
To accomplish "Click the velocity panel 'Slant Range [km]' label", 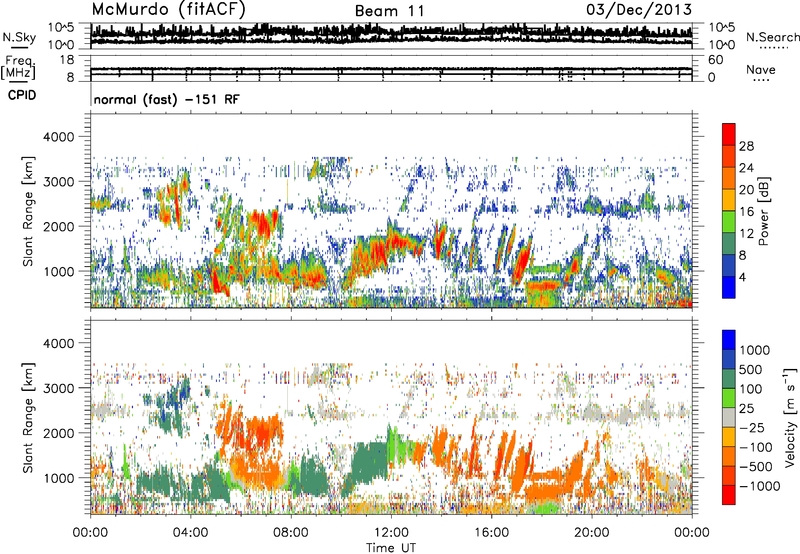I will click(x=28, y=417).
